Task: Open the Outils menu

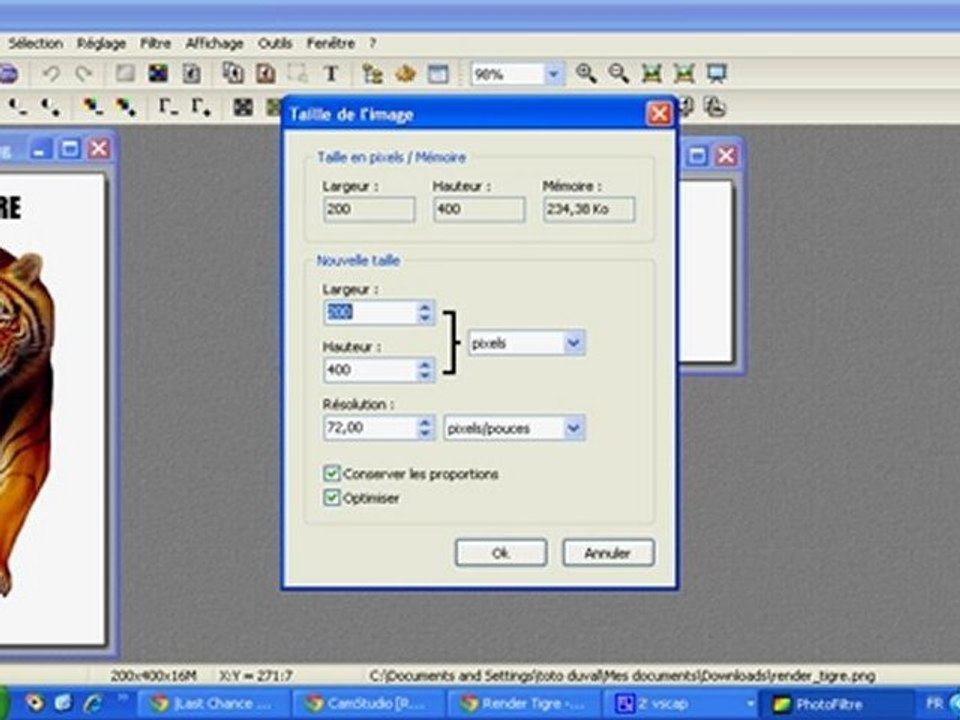Action: (275, 43)
